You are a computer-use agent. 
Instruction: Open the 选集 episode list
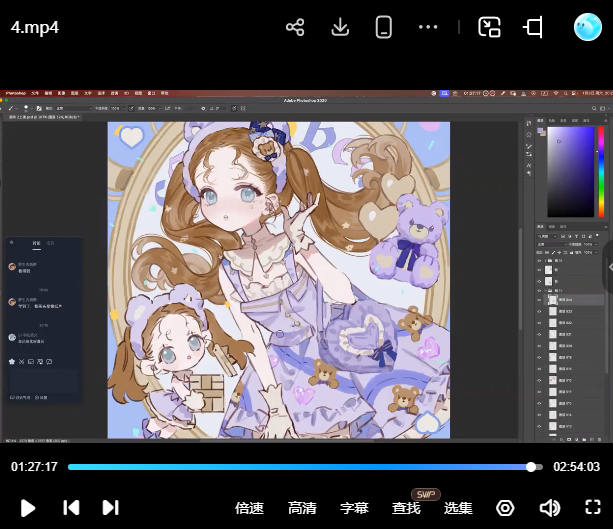tap(458, 508)
